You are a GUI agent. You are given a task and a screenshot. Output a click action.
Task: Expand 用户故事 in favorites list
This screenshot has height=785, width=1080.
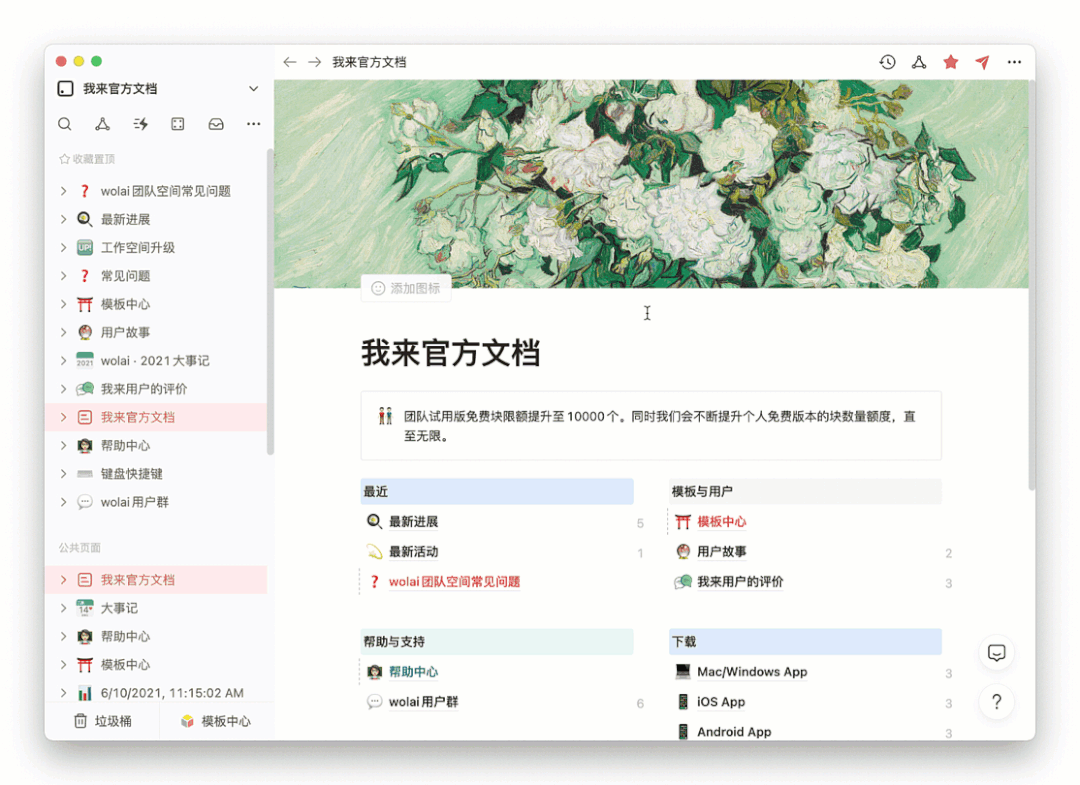63,332
